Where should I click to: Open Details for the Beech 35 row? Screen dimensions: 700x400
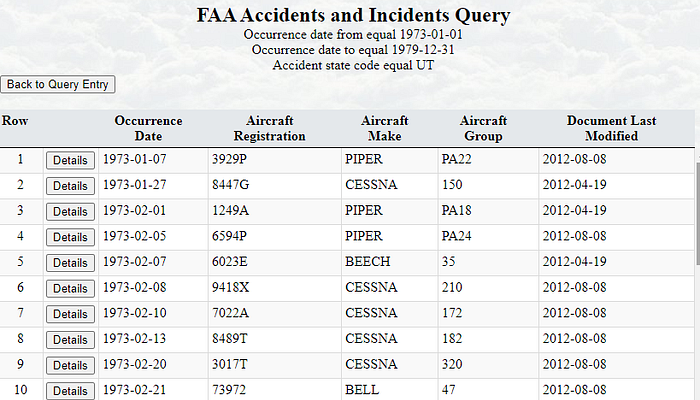(70, 263)
